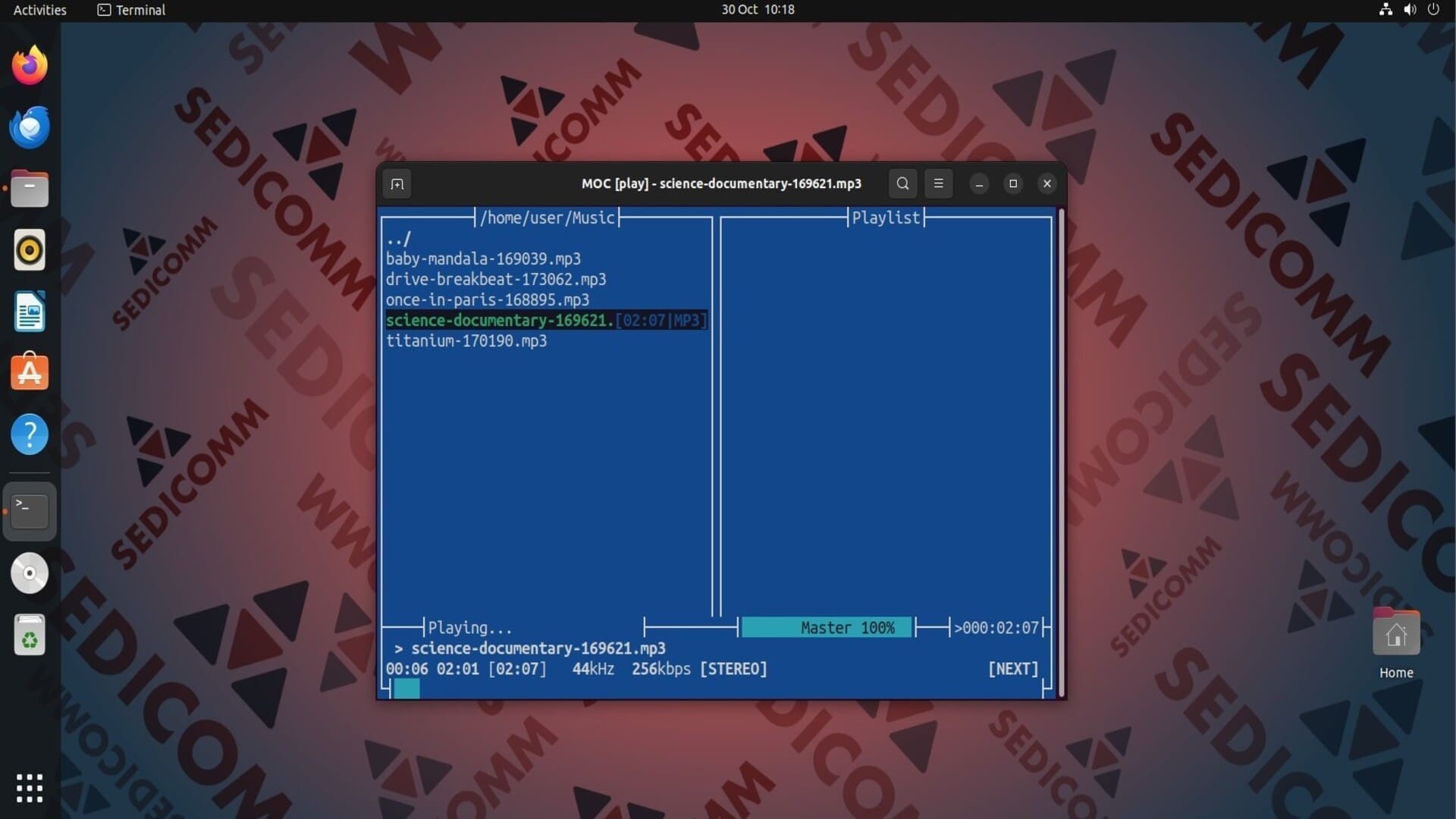
Task: Click the MOC window title bar text
Action: pyautogui.click(x=721, y=184)
